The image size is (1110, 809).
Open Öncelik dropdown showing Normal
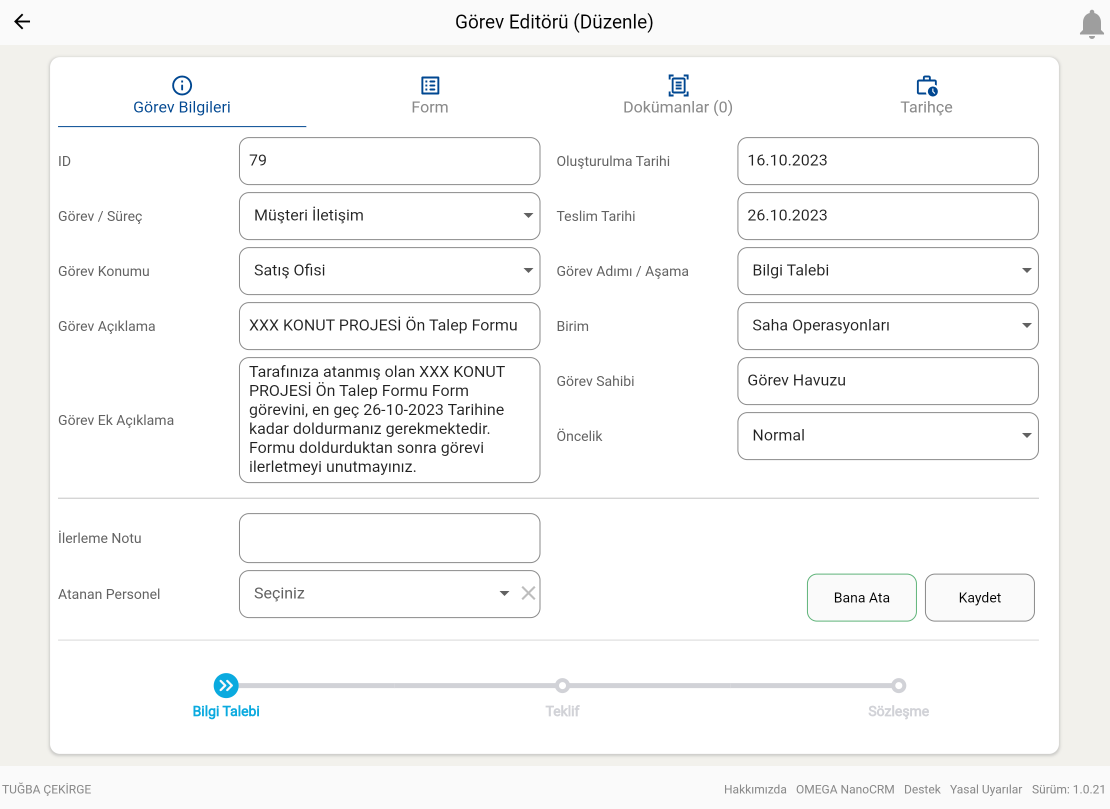click(x=888, y=436)
